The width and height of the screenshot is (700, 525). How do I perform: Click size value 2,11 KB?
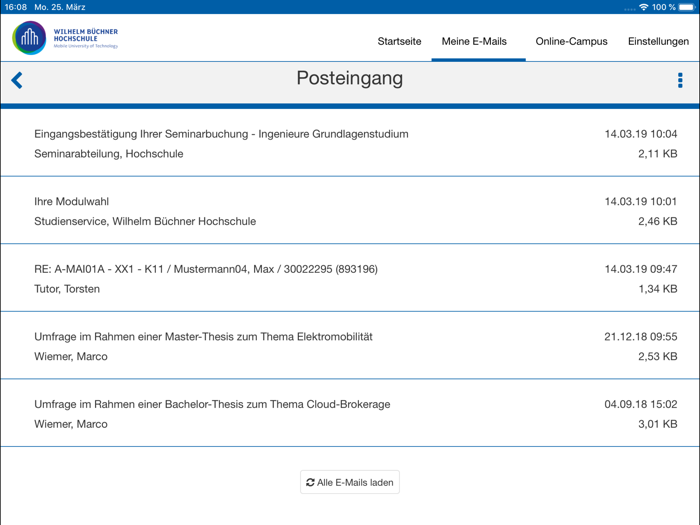(x=658, y=154)
